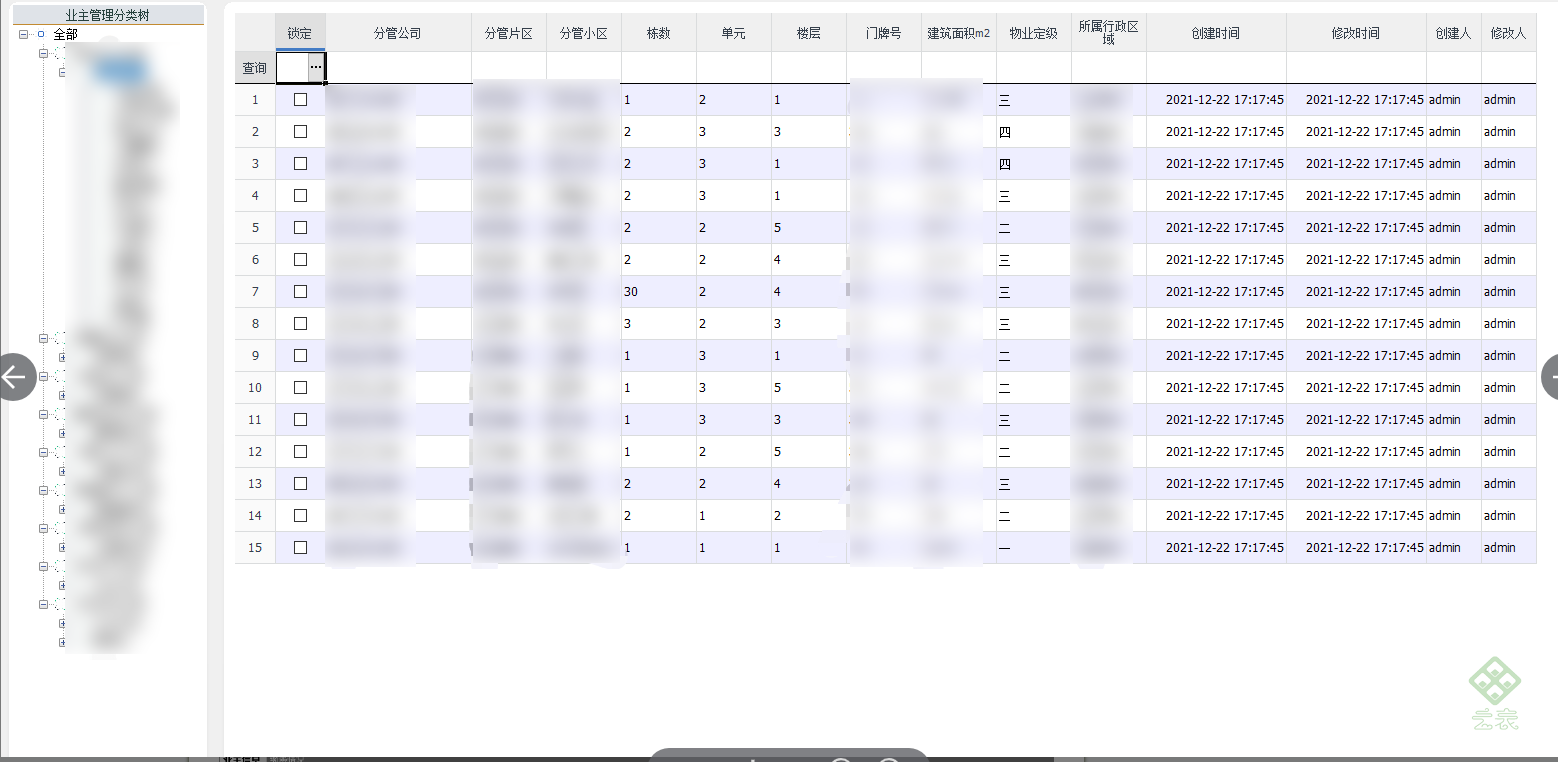
Task: Sort by the 修改时间 column header
Action: 1356,33
